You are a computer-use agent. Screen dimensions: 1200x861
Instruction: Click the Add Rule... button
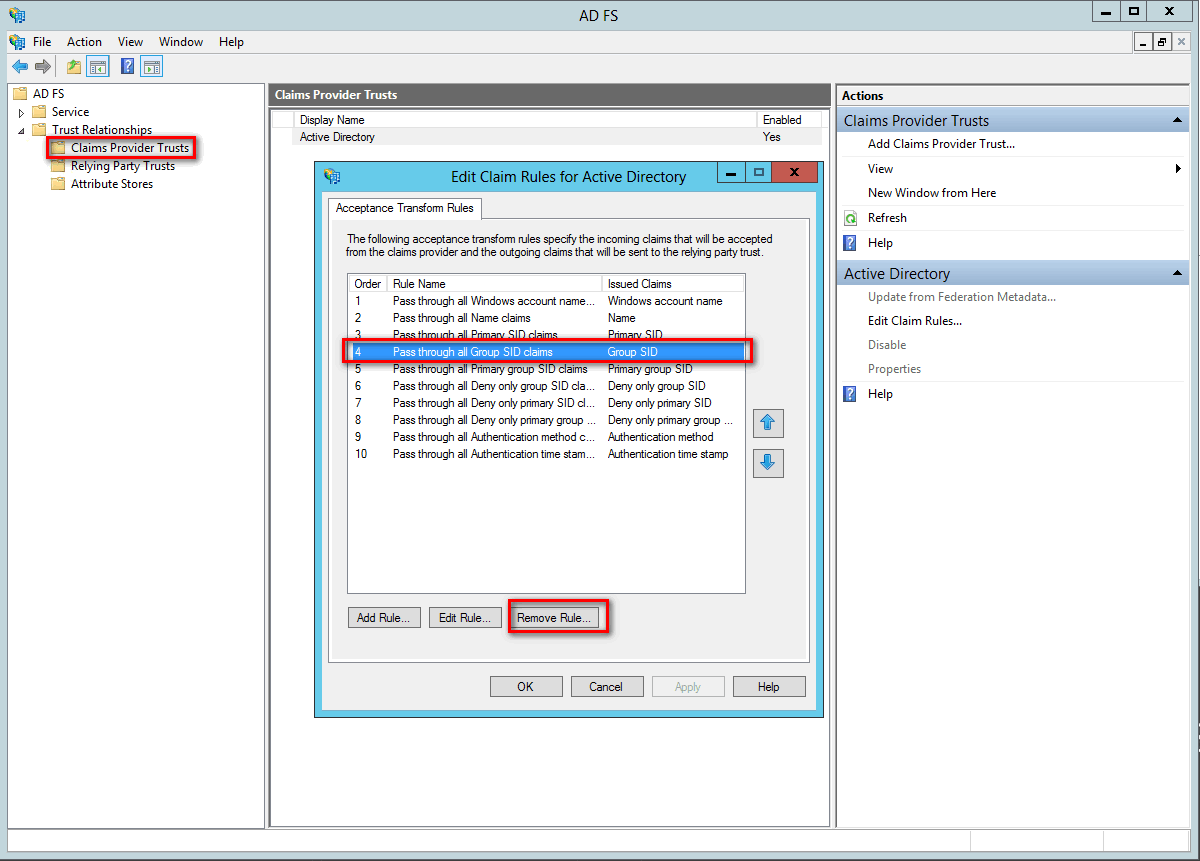pyautogui.click(x=384, y=618)
